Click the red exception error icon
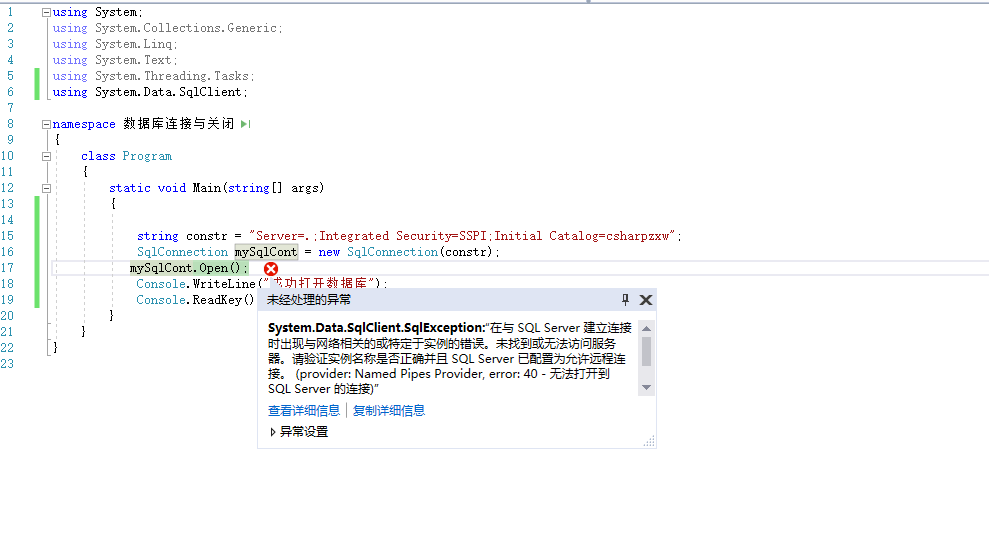This screenshot has height=551, width=989. pos(271,269)
